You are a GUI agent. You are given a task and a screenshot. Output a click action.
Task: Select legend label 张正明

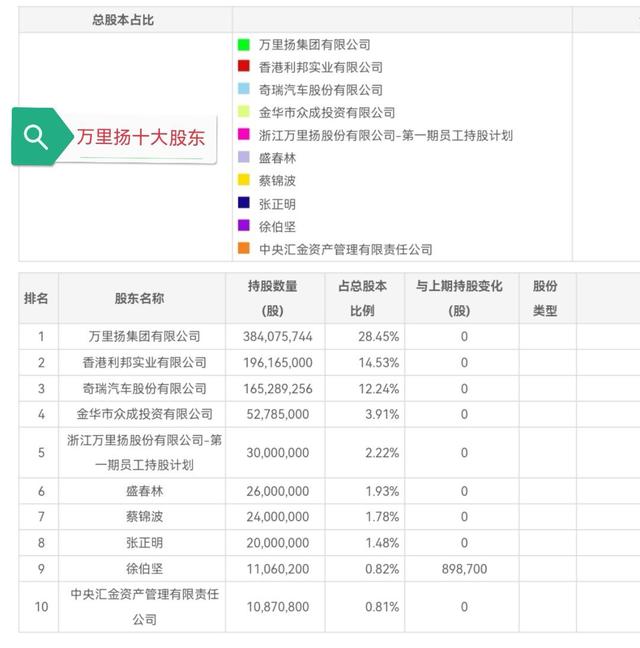(x=277, y=204)
